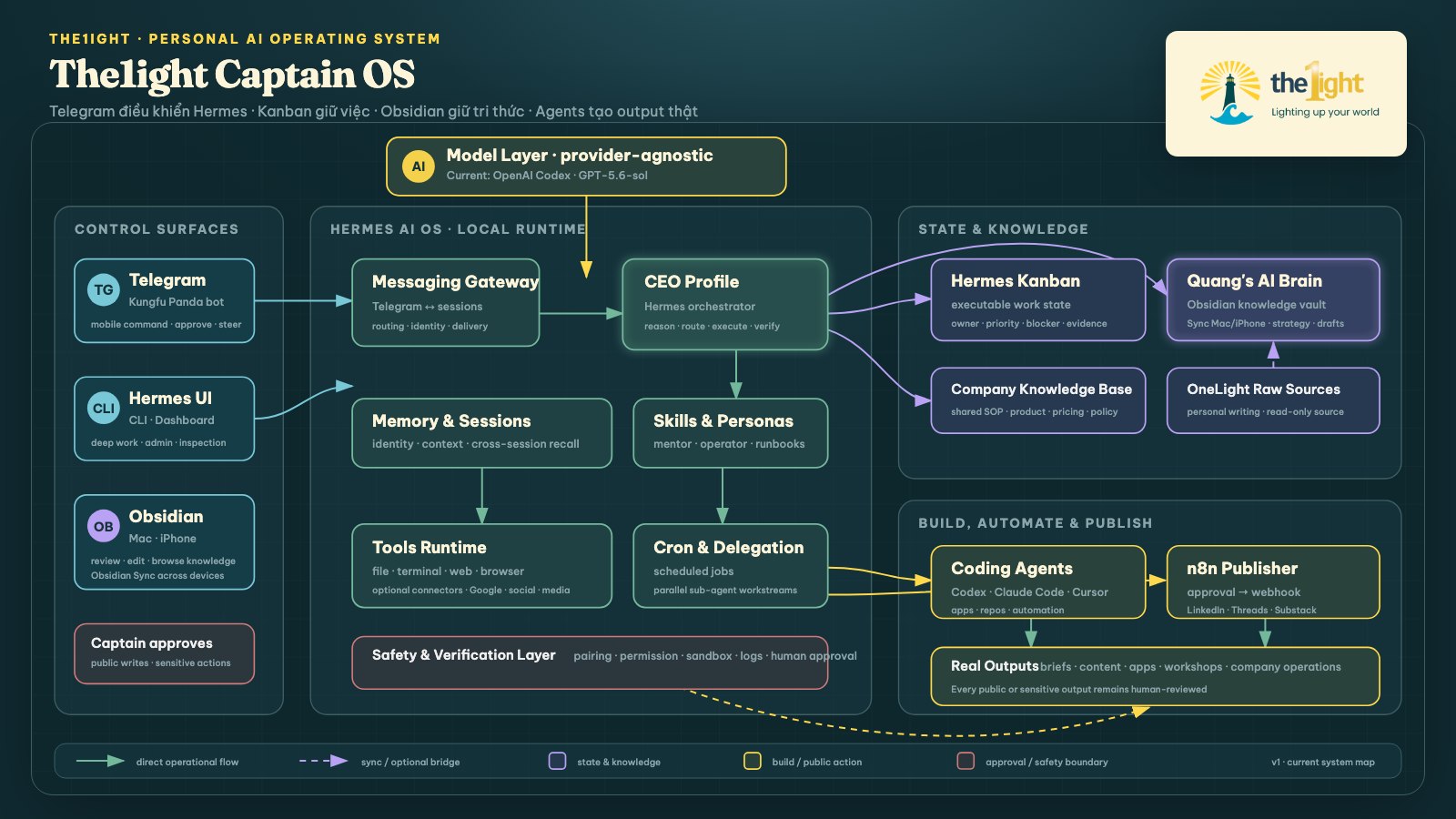Click "CLI · Dashboard" subtitle

pyautogui.click(x=172, y=420)
